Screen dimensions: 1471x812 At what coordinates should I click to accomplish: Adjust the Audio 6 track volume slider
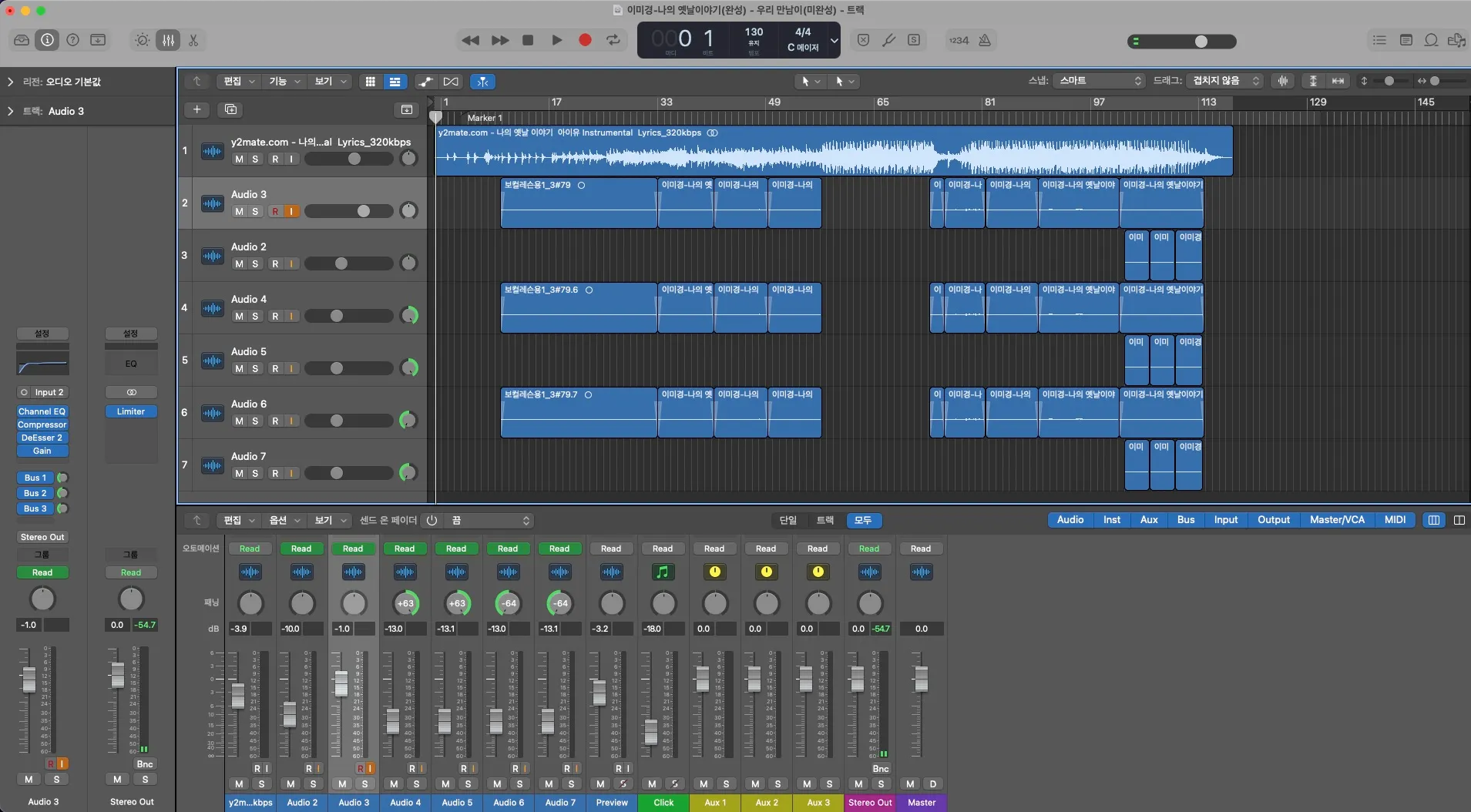click(x=349, y=421)
